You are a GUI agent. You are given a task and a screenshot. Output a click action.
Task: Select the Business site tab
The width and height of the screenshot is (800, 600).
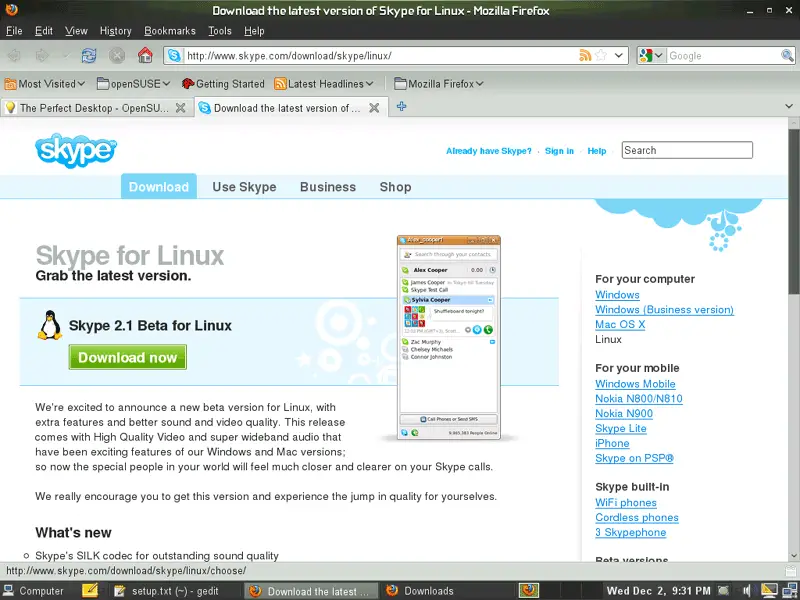(328, 187)
